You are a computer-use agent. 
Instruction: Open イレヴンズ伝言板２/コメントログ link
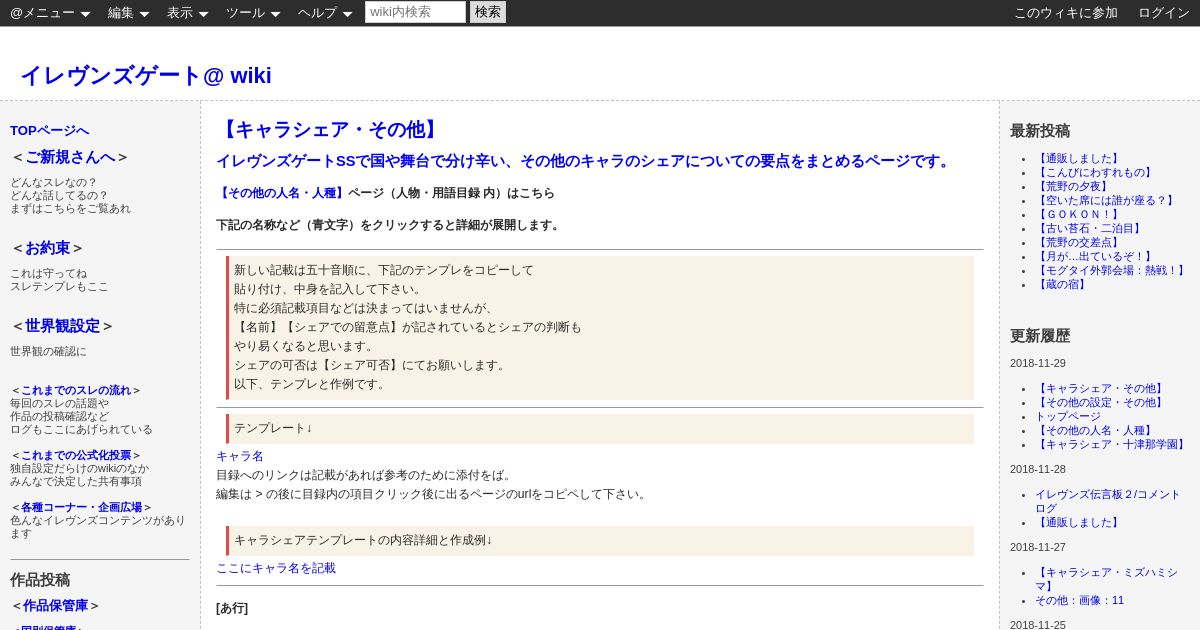(x=1108, y=501)
